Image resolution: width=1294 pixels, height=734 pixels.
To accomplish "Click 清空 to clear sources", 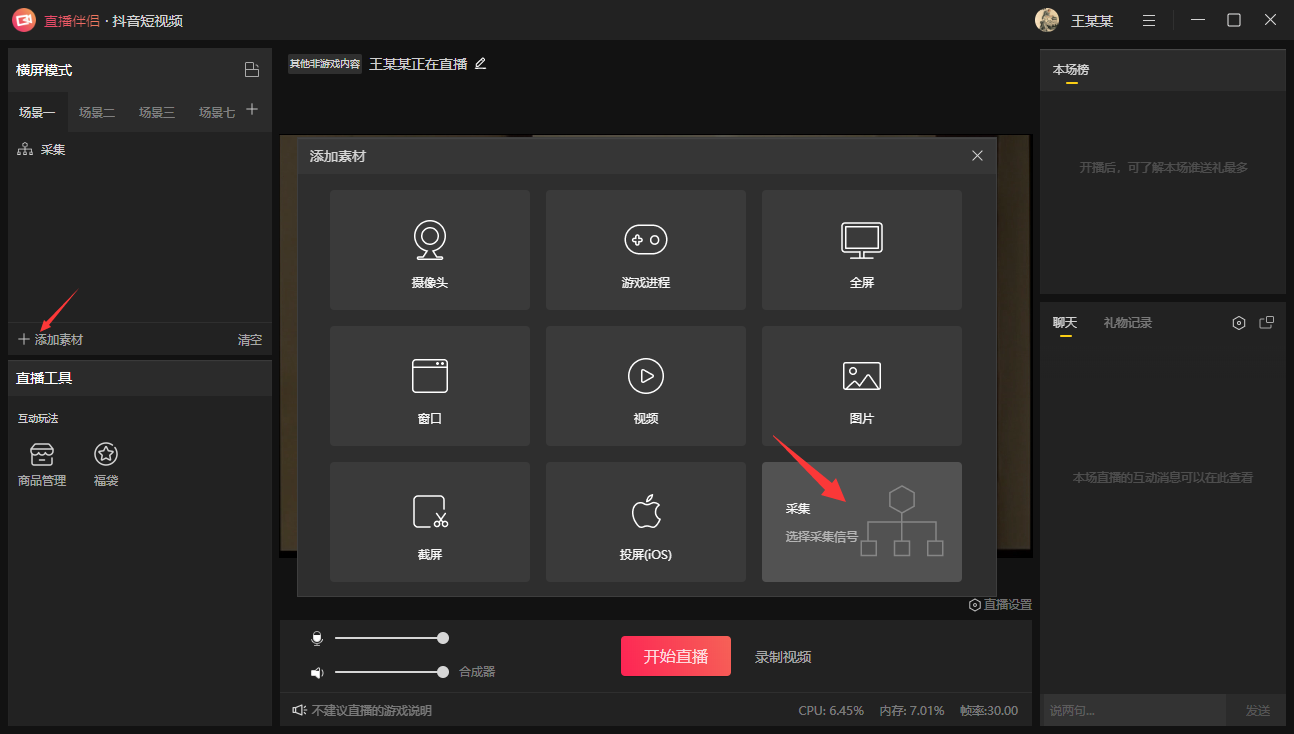I will click(x=250, y=340).
